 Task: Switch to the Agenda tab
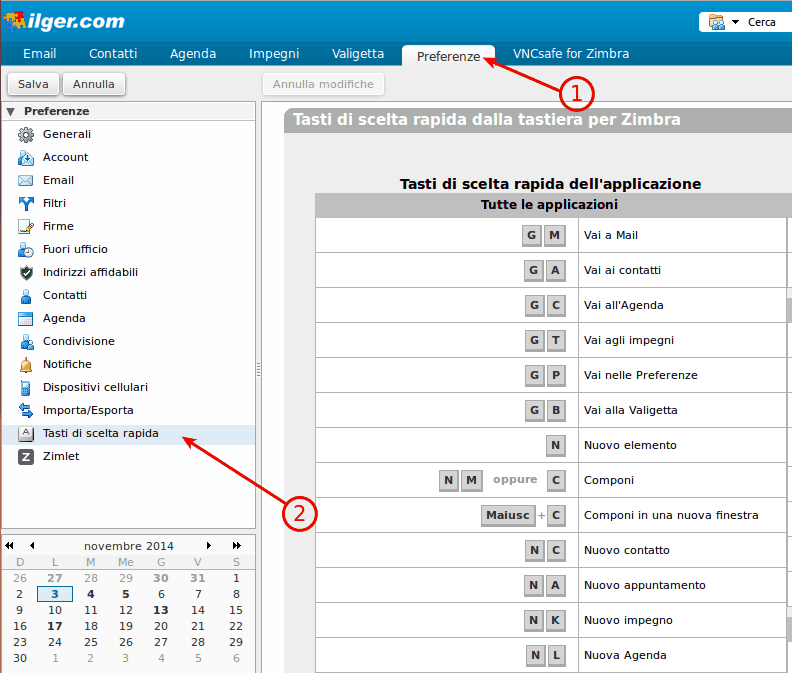point(193,54)
